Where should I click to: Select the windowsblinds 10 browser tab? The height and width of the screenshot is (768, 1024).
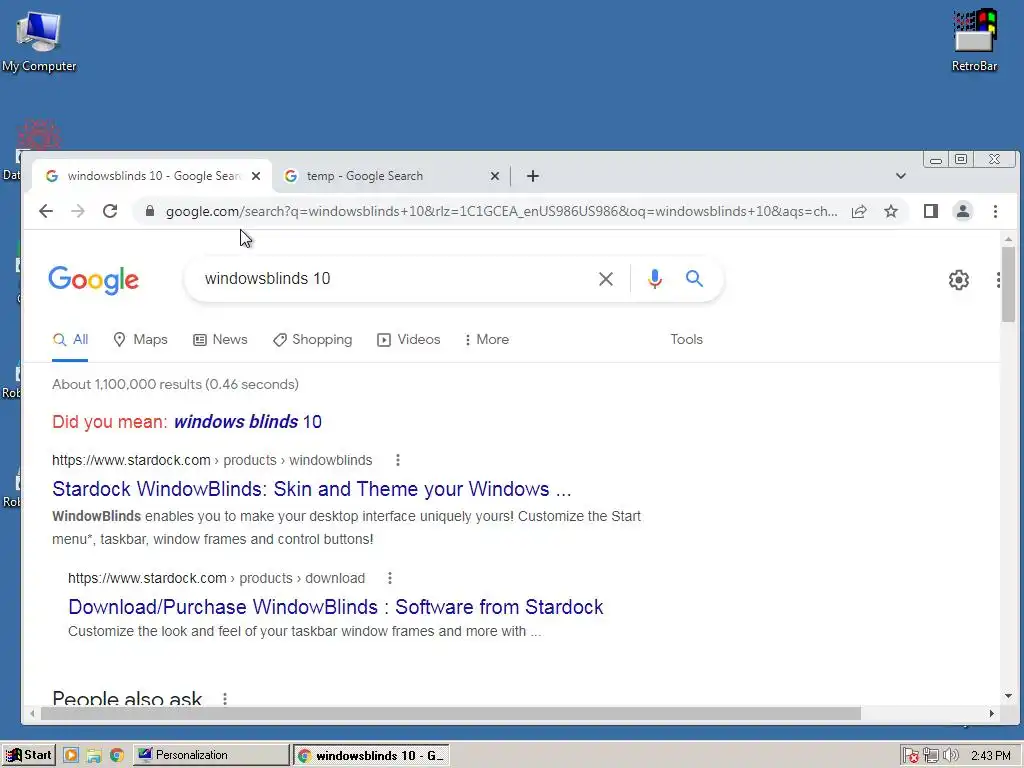point(152,176)
